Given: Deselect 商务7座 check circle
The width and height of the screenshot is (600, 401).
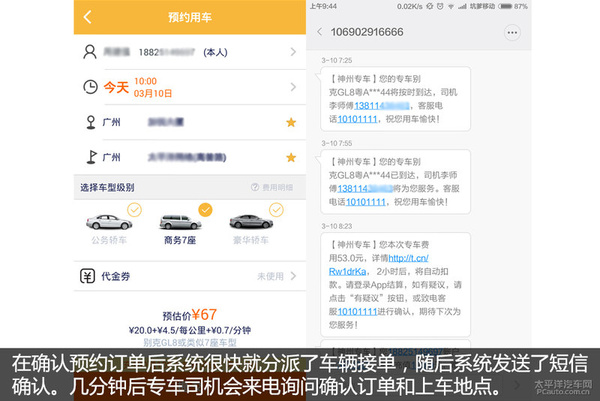Looking at the screenshot, I should [205, 210].
